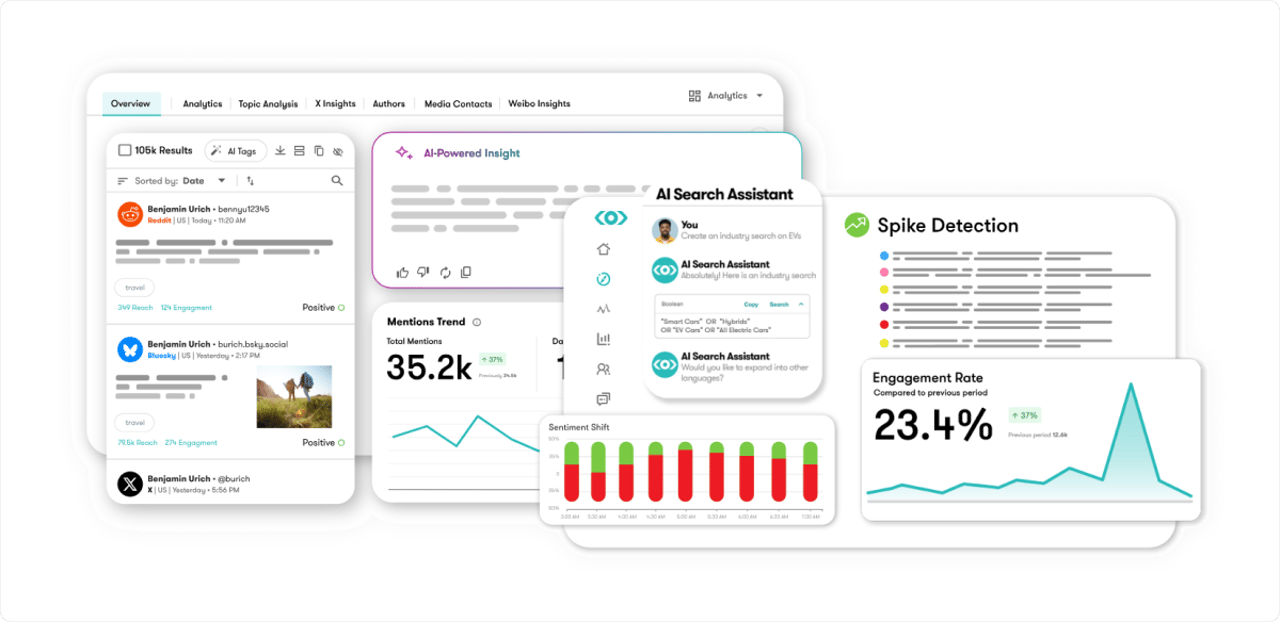Screen dimensions: 1280x622
Task: Click 'Benjamin Urich • burich.bsky.social' author line
Action: pos(217,344)
